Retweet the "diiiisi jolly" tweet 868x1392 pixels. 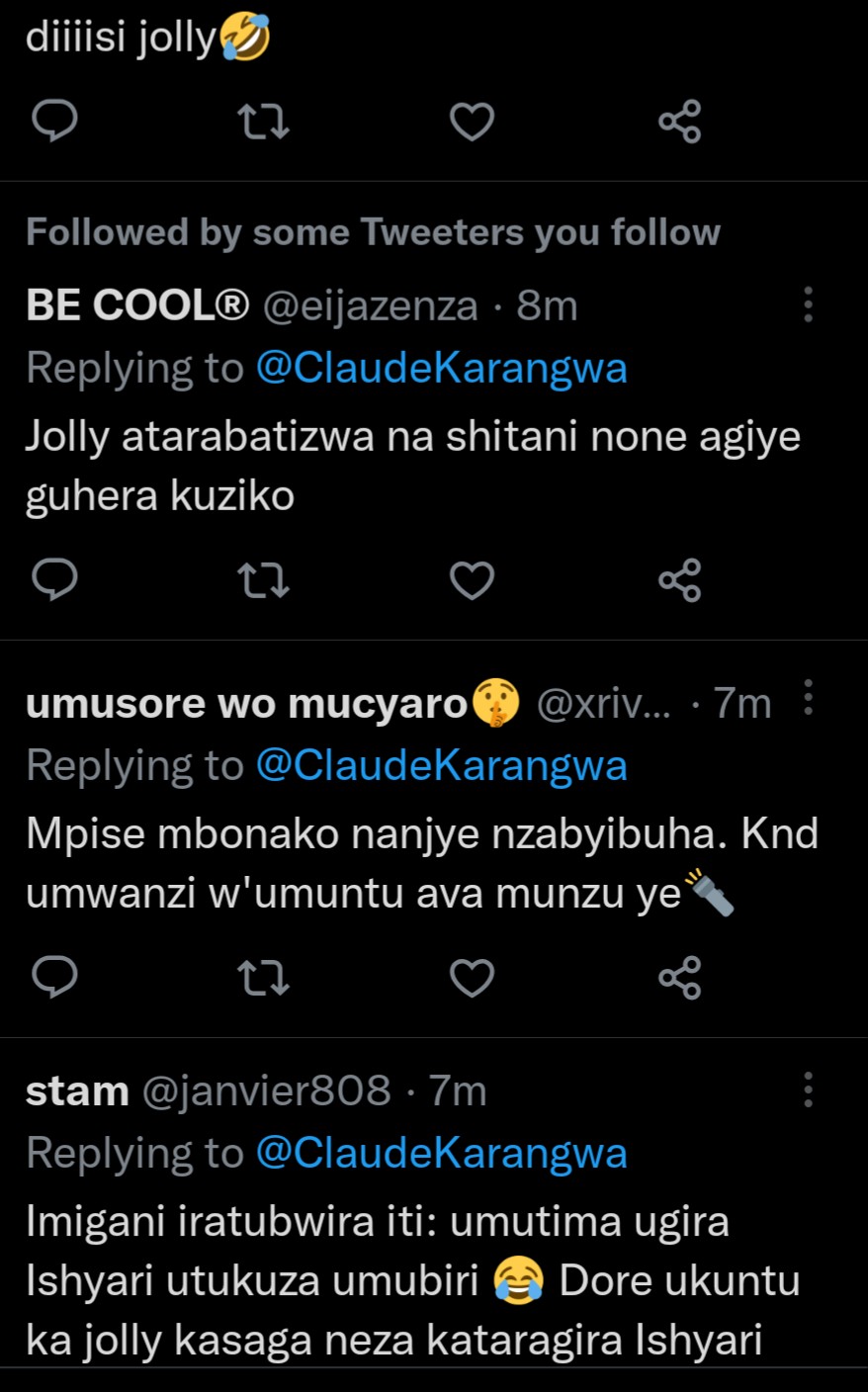point(264,122)
